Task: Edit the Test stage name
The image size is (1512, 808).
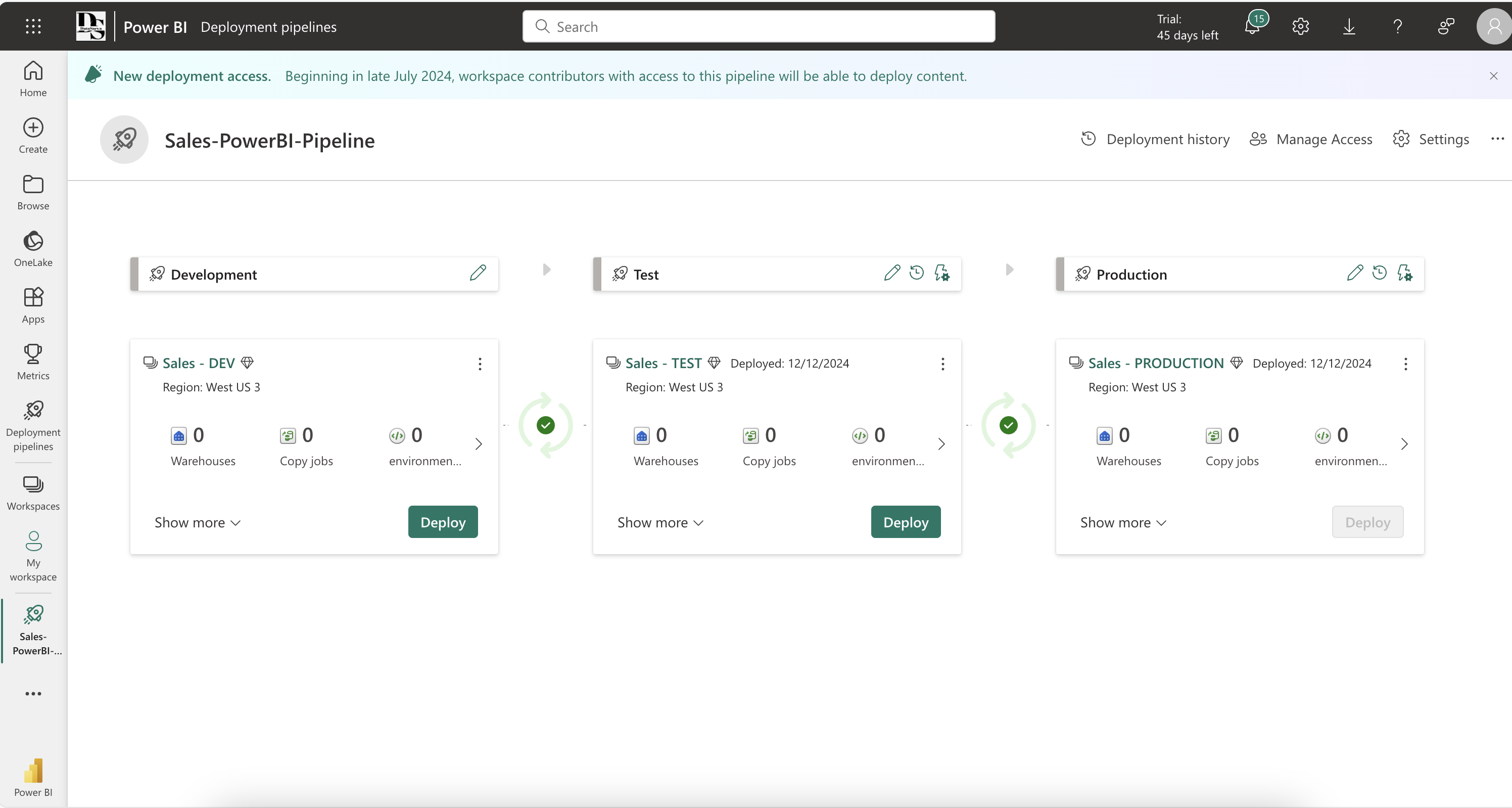Action: click(891, 273)
